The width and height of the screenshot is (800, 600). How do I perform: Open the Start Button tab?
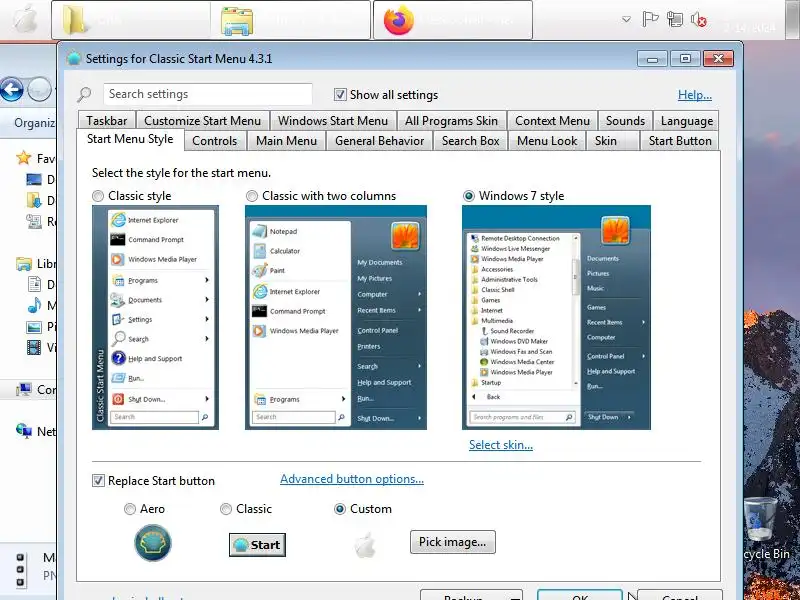click(x=680, y=141)
